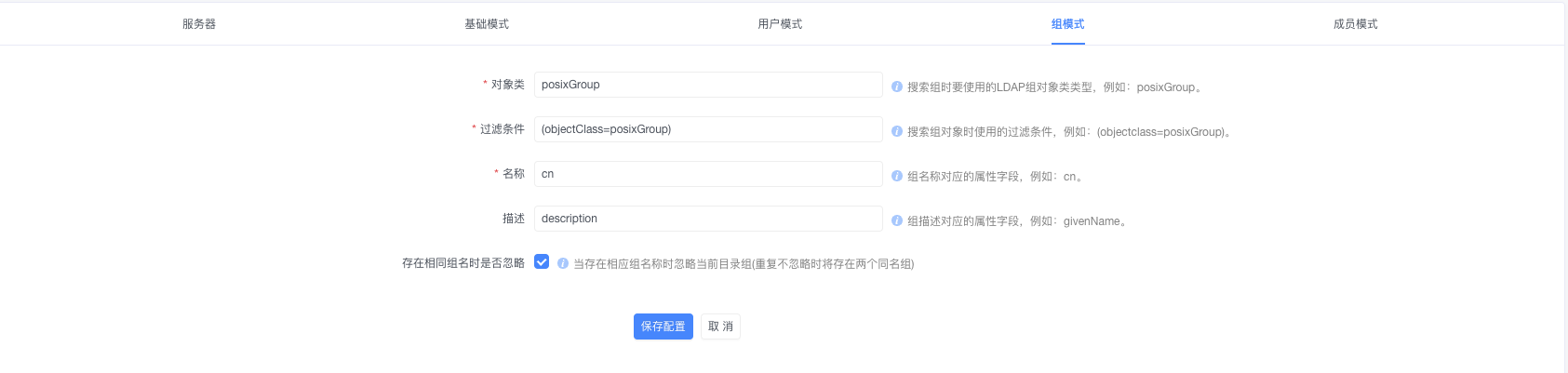Click 取消 button
The width and height of the screenshot is (1568, 373).
pyautogui.click(x=720, y=326)
